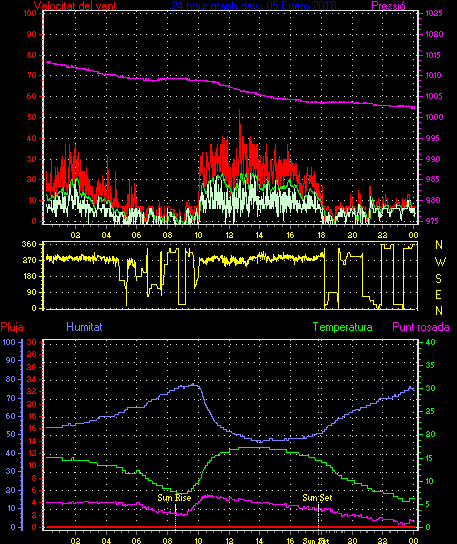The width and height of the screenshot is (457, 544).
Task: Click the red "22" rain axis value
Action: click(x=32, y=391)
